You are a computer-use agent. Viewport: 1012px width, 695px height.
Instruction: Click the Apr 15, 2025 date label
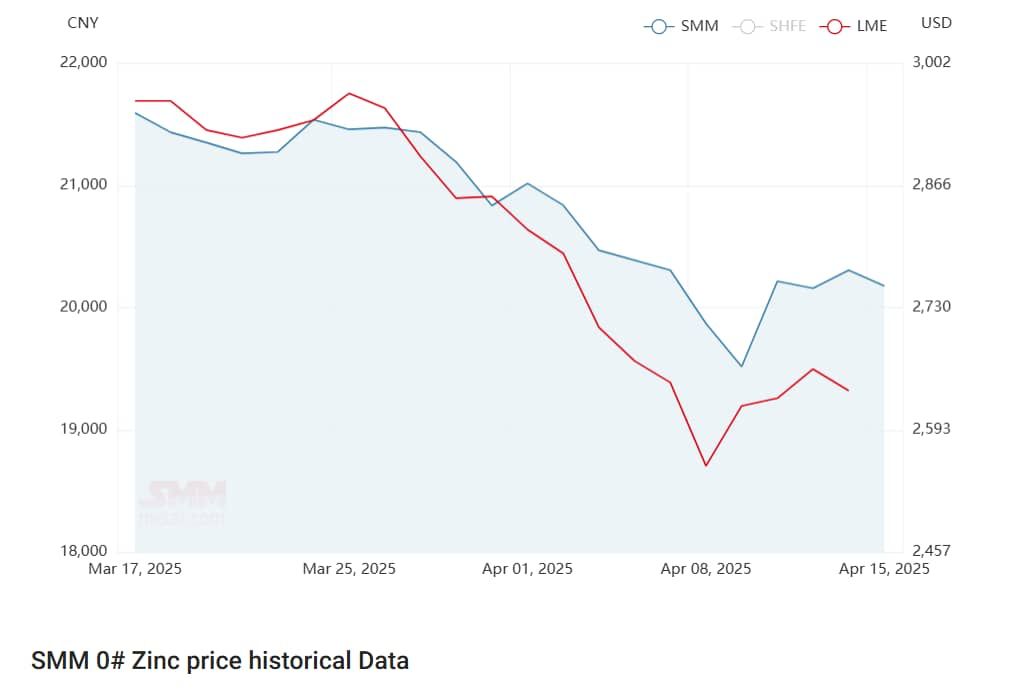884,569
